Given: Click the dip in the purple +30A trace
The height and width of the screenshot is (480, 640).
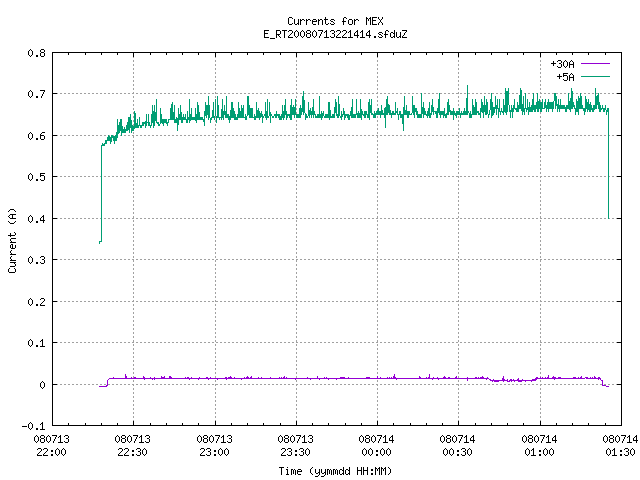Looking at the screenshot, I should 512,380.
